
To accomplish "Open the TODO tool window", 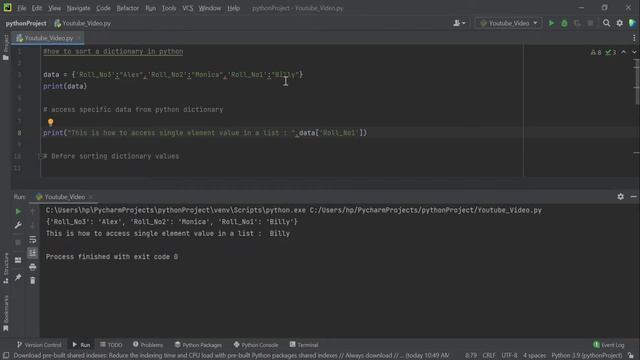I will click(111, 345).
